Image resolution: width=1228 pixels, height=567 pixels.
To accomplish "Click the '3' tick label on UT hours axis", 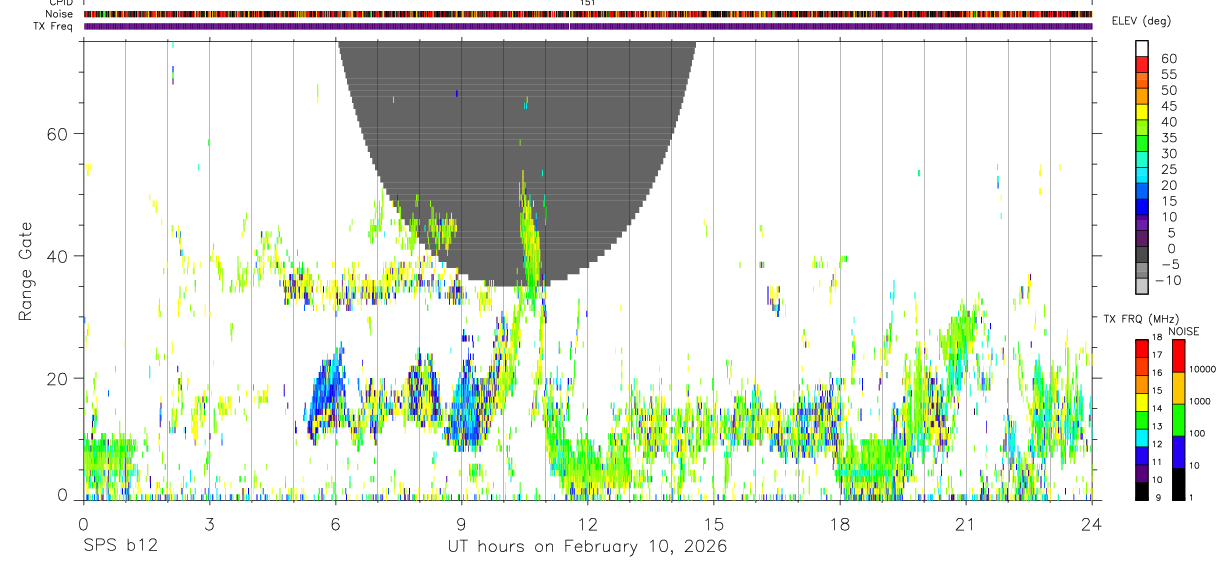I will pos(209,523).
